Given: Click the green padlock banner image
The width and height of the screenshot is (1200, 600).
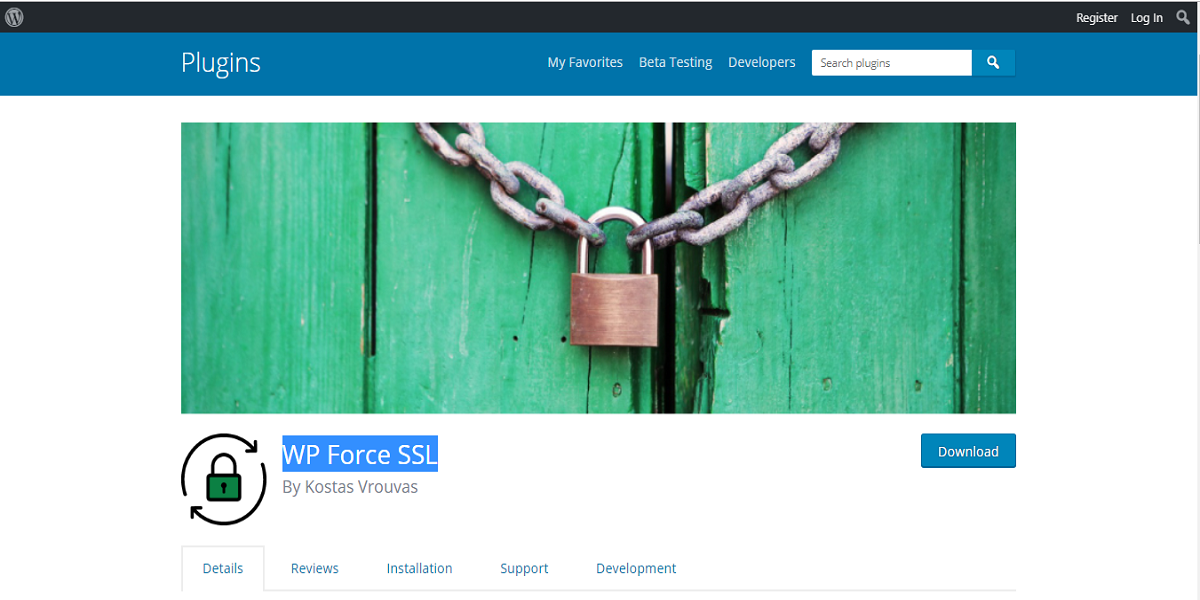Looking at the screenshot, I should pos(598,268).
